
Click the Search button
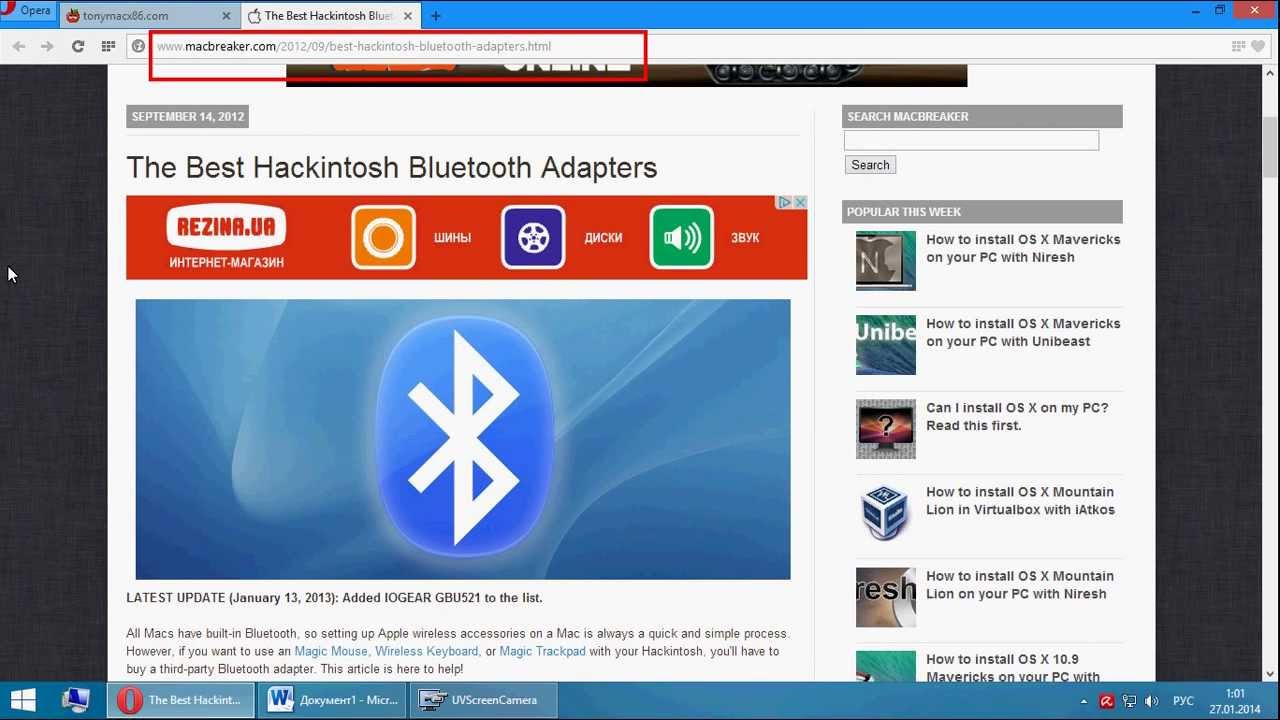pos(870,165)
